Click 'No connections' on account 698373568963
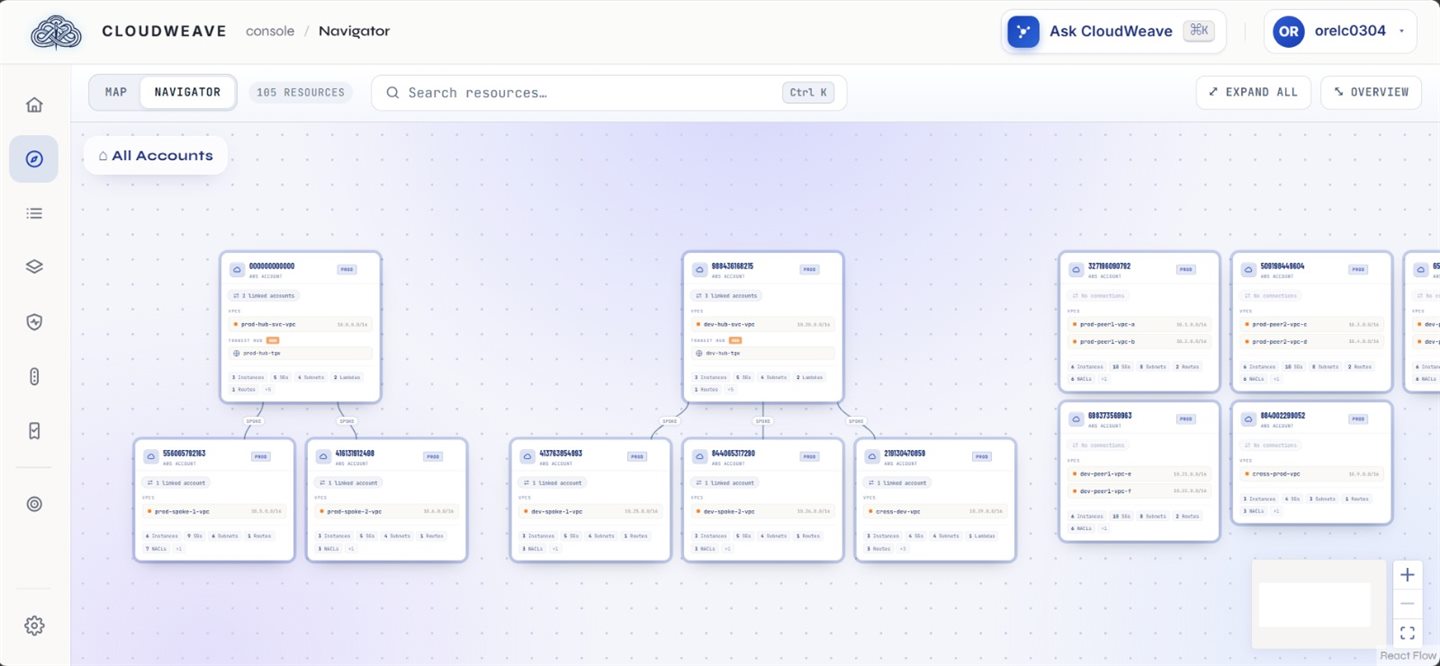This screenshot has height=666, width=1440. click(x=1098, y=445)
